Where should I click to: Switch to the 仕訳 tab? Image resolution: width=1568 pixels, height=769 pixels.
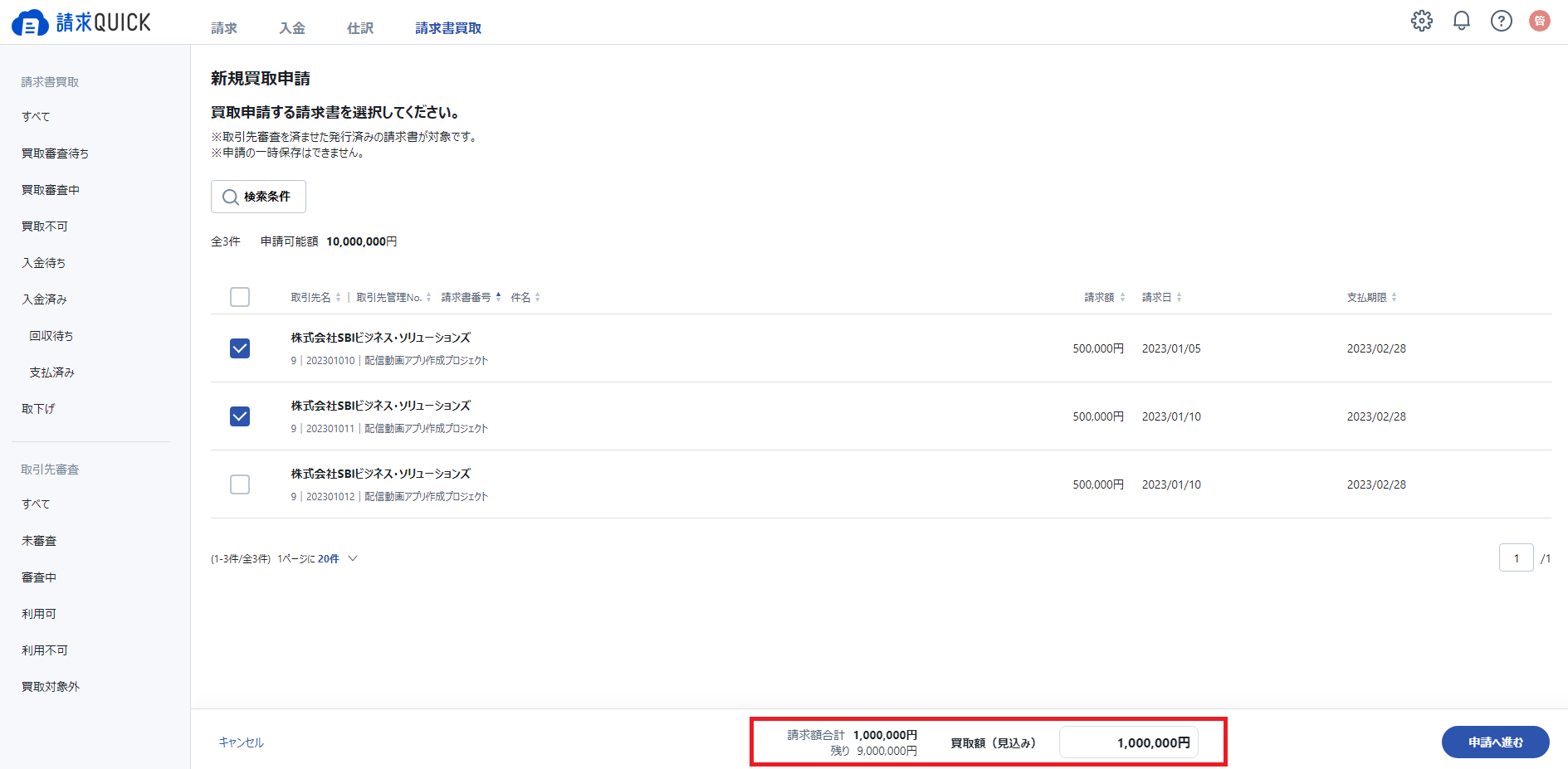point(360,28)
